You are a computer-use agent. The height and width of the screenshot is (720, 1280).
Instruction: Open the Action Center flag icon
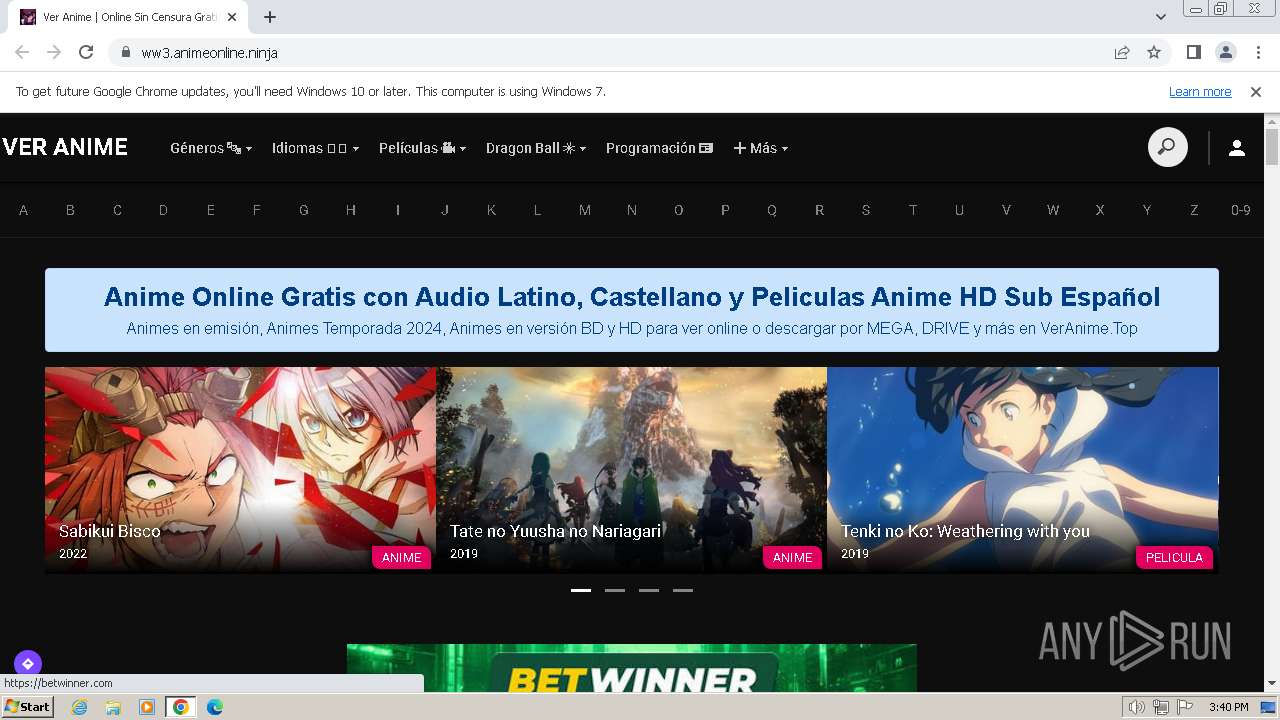click(x=1185, y=707)
